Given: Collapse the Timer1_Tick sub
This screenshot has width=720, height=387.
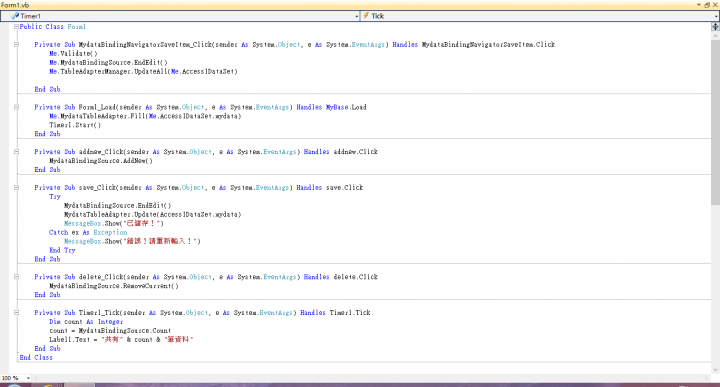Looking at the screenshot, I should pyautogui.click(x=16, y=313).
